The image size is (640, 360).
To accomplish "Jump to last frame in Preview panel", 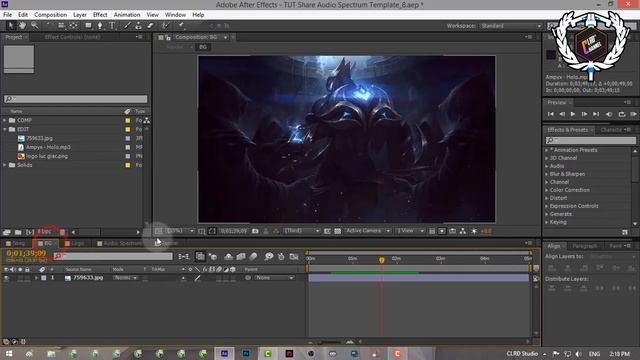I will click(596, 114).
